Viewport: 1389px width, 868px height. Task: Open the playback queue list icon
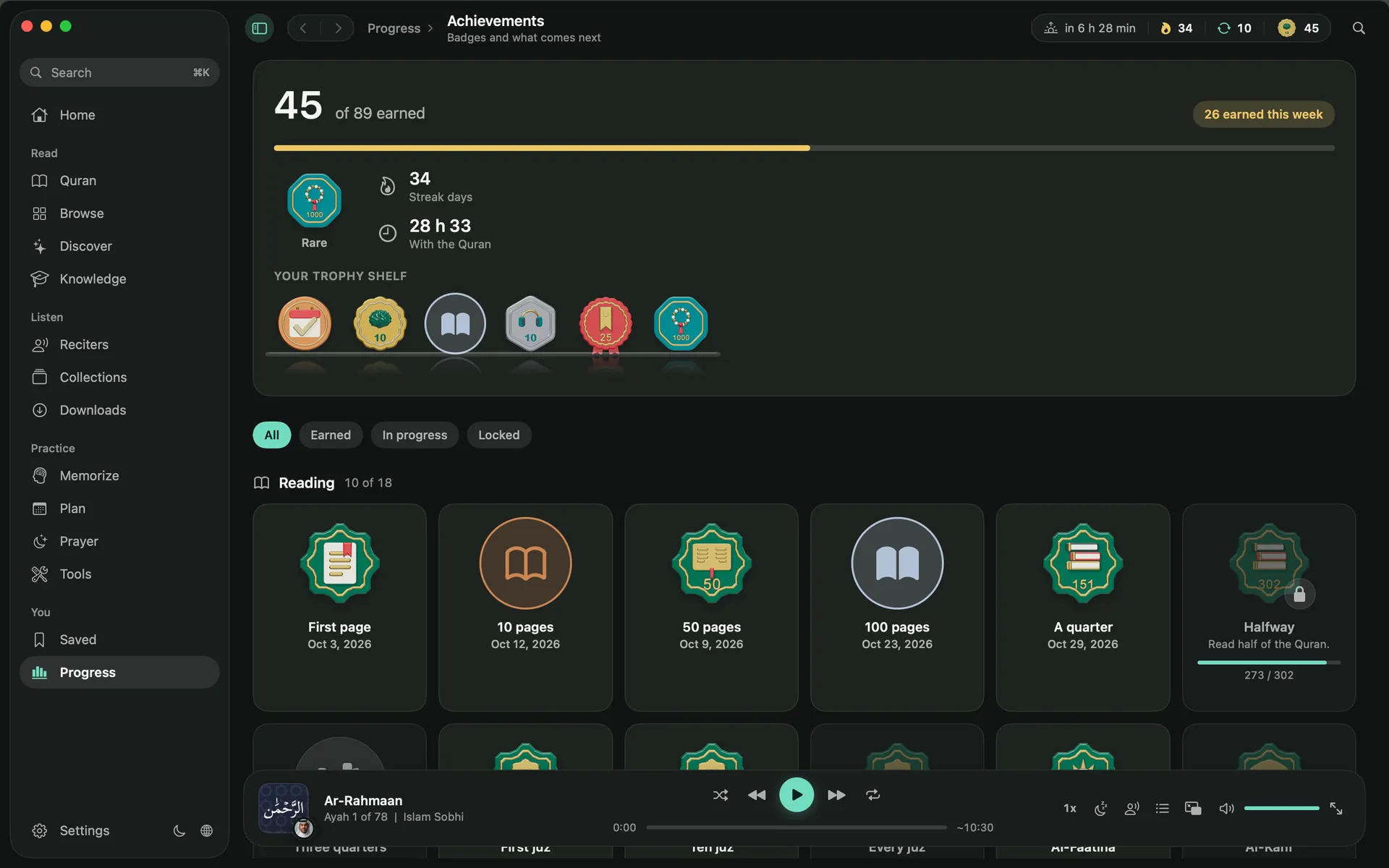(x=1162, y=808)
